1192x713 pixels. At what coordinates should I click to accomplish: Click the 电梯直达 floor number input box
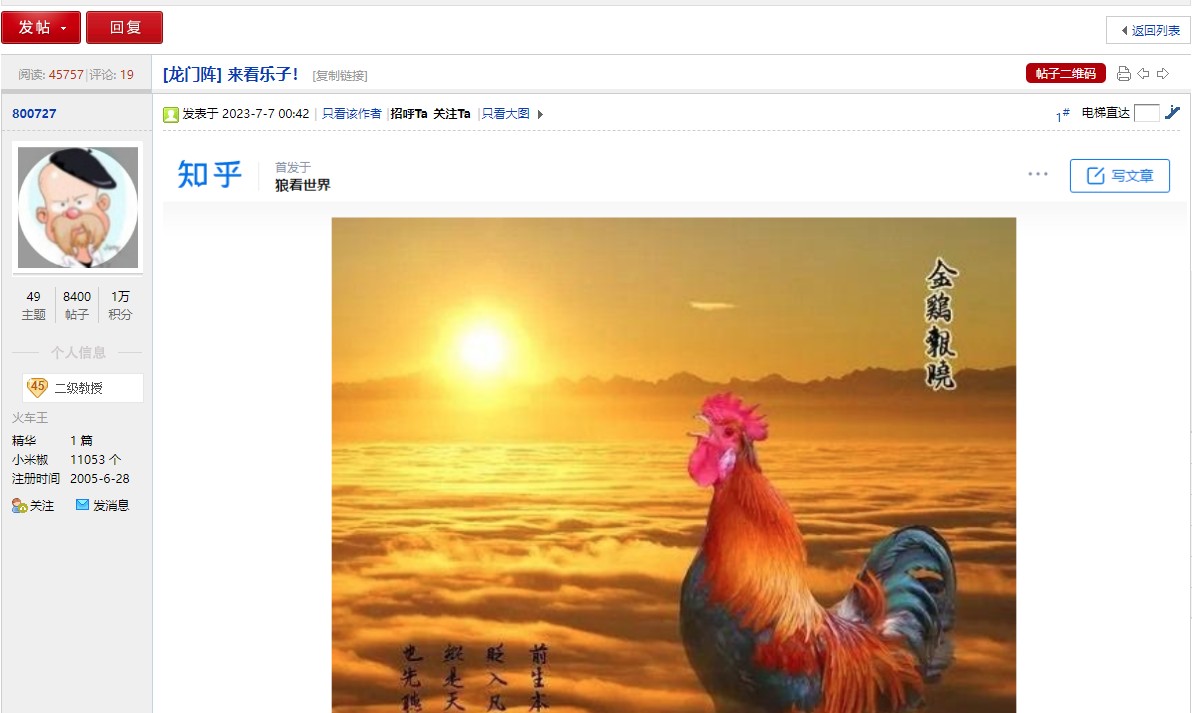tap(1146, 113)
